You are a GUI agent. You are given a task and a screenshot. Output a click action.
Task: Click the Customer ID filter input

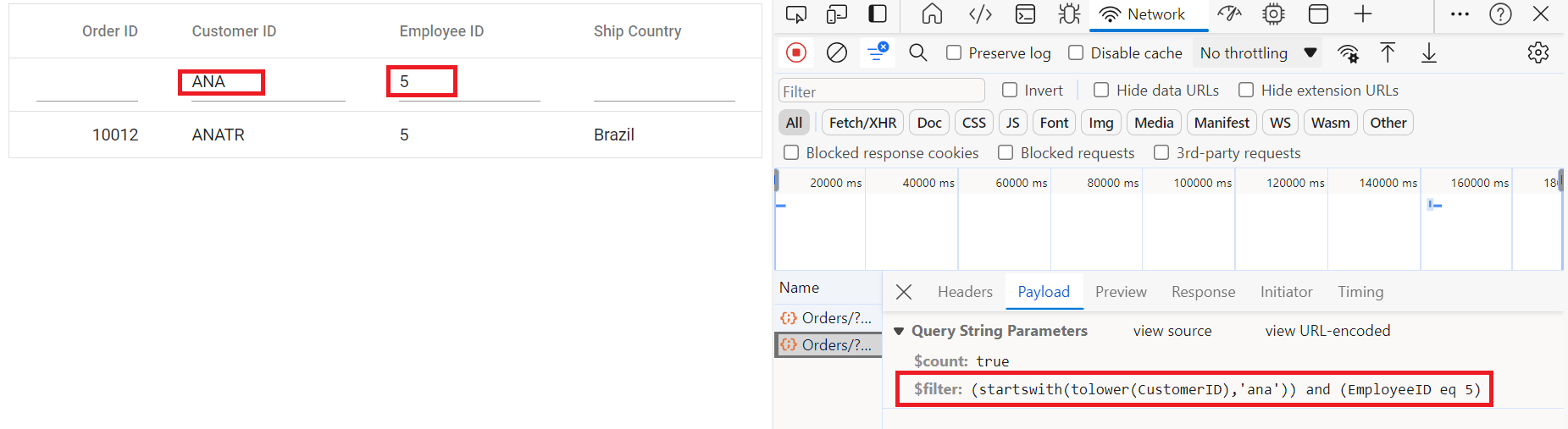268,82
